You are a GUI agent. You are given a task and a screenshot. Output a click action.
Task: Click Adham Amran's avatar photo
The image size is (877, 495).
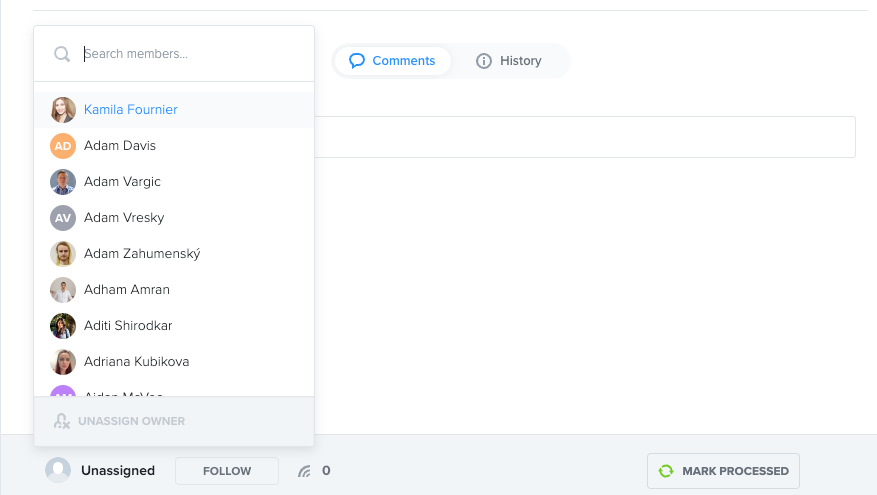coord(63,290)
